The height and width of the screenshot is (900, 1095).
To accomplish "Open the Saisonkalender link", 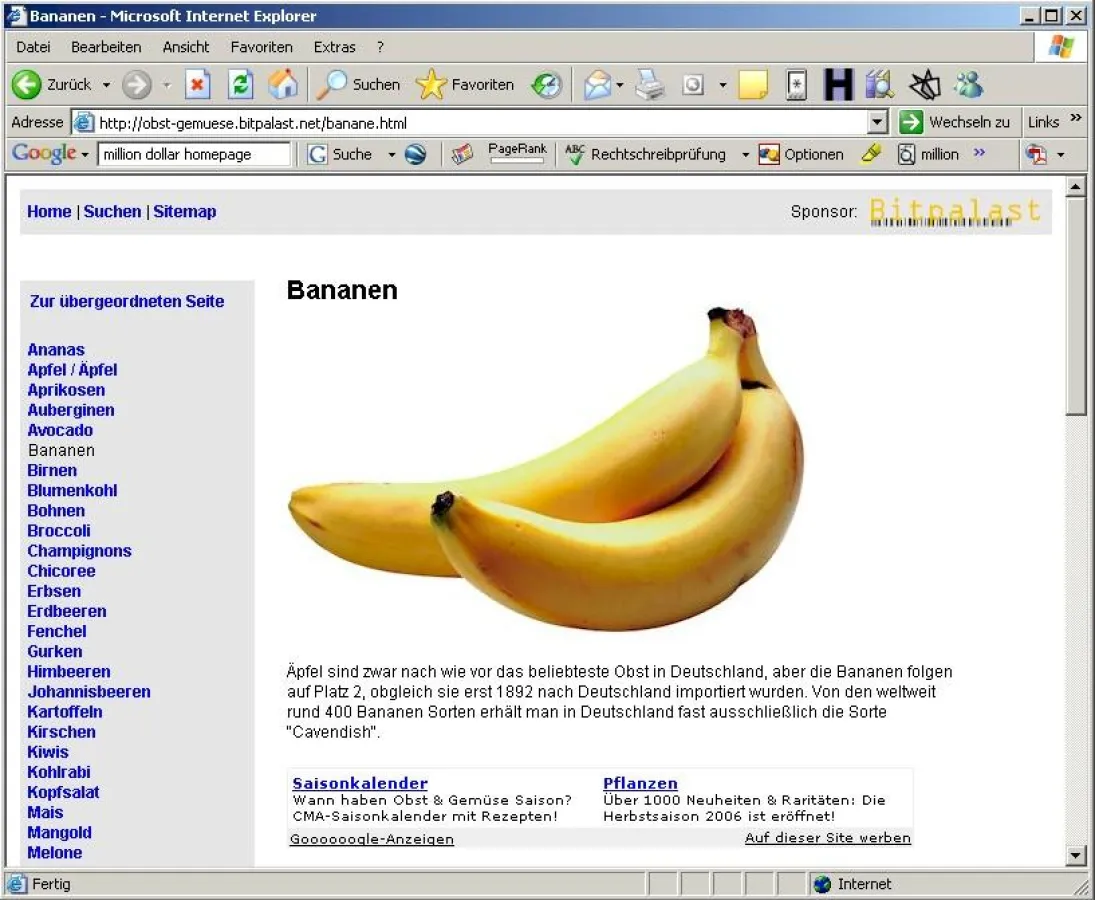I will pyautogui.click(x=359, y=782).
